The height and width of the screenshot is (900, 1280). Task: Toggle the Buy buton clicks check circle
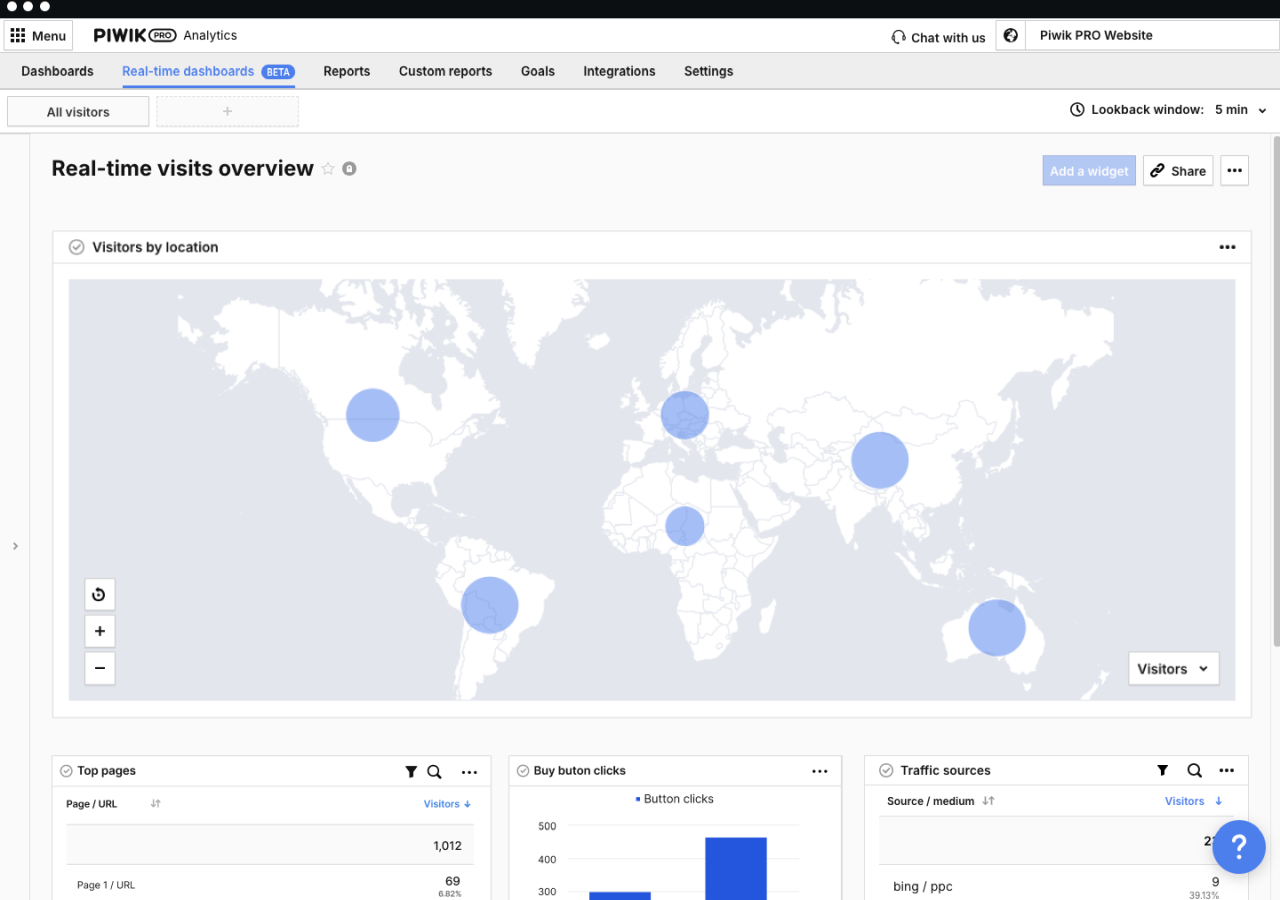point(523,771)
